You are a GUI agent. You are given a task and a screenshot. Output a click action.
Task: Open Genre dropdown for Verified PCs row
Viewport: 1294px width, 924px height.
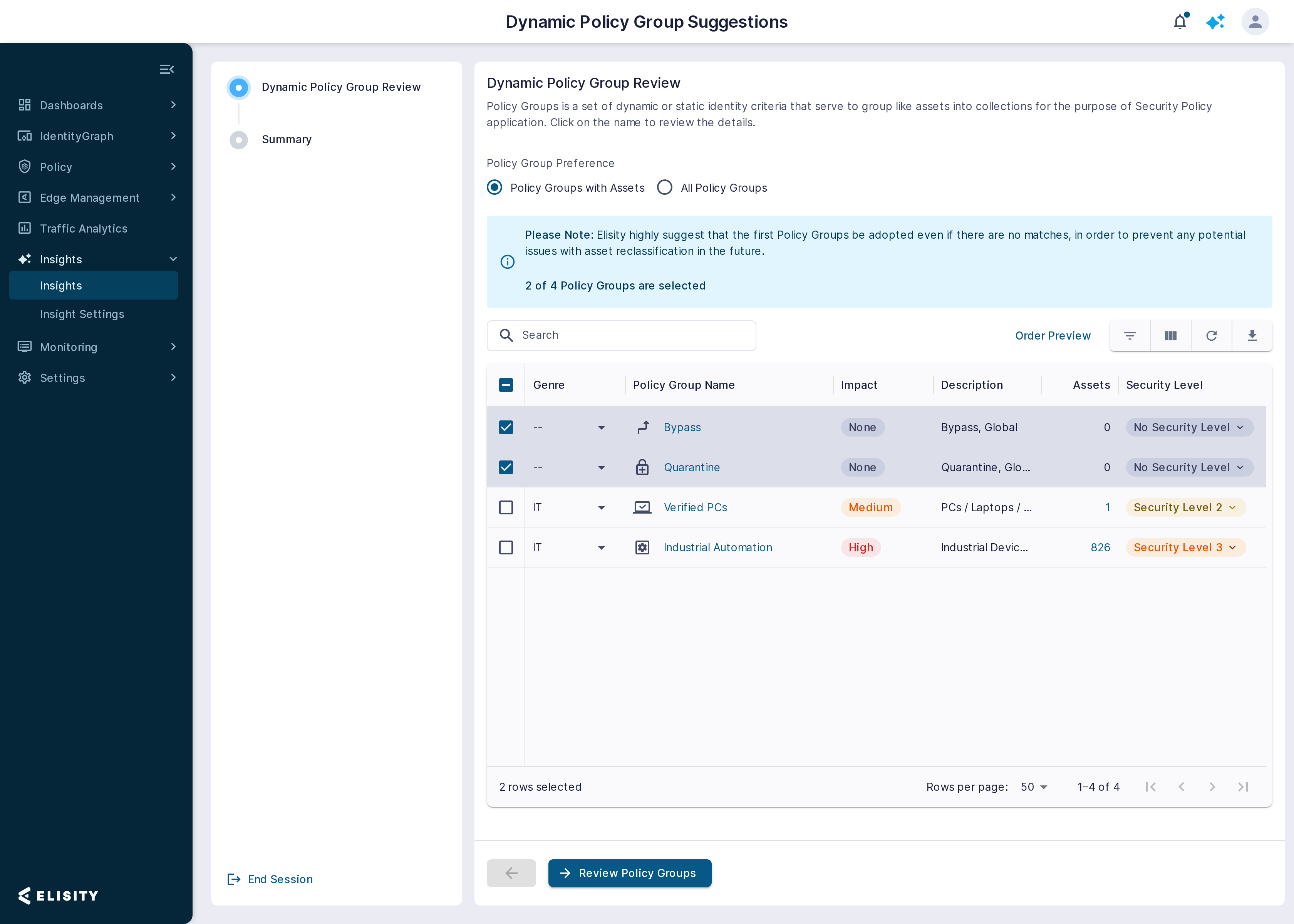602,507
